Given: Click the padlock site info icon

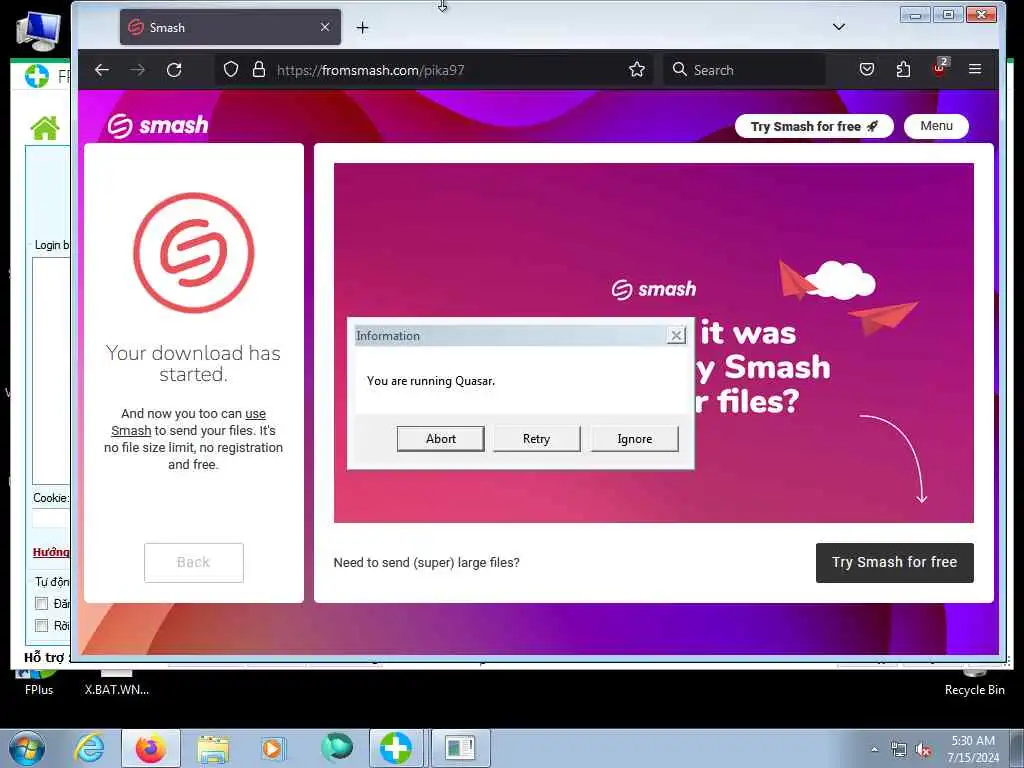Looking at the screenshot, I should (x=259, y=69).
